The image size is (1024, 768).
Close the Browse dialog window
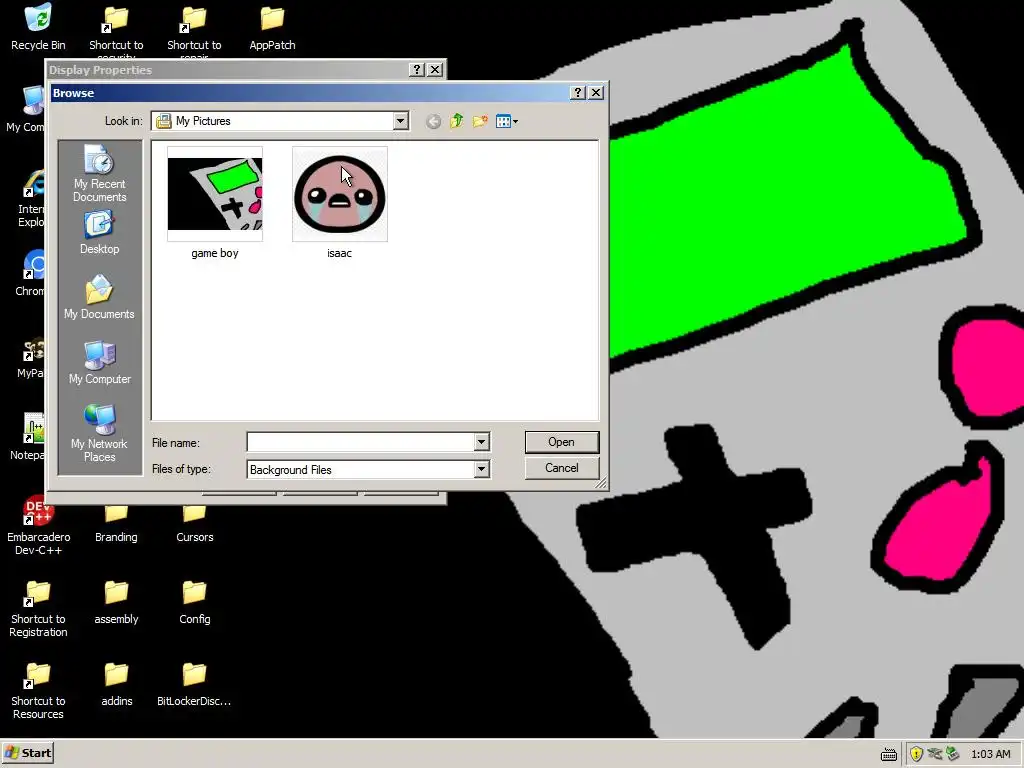tap(596, 93)
